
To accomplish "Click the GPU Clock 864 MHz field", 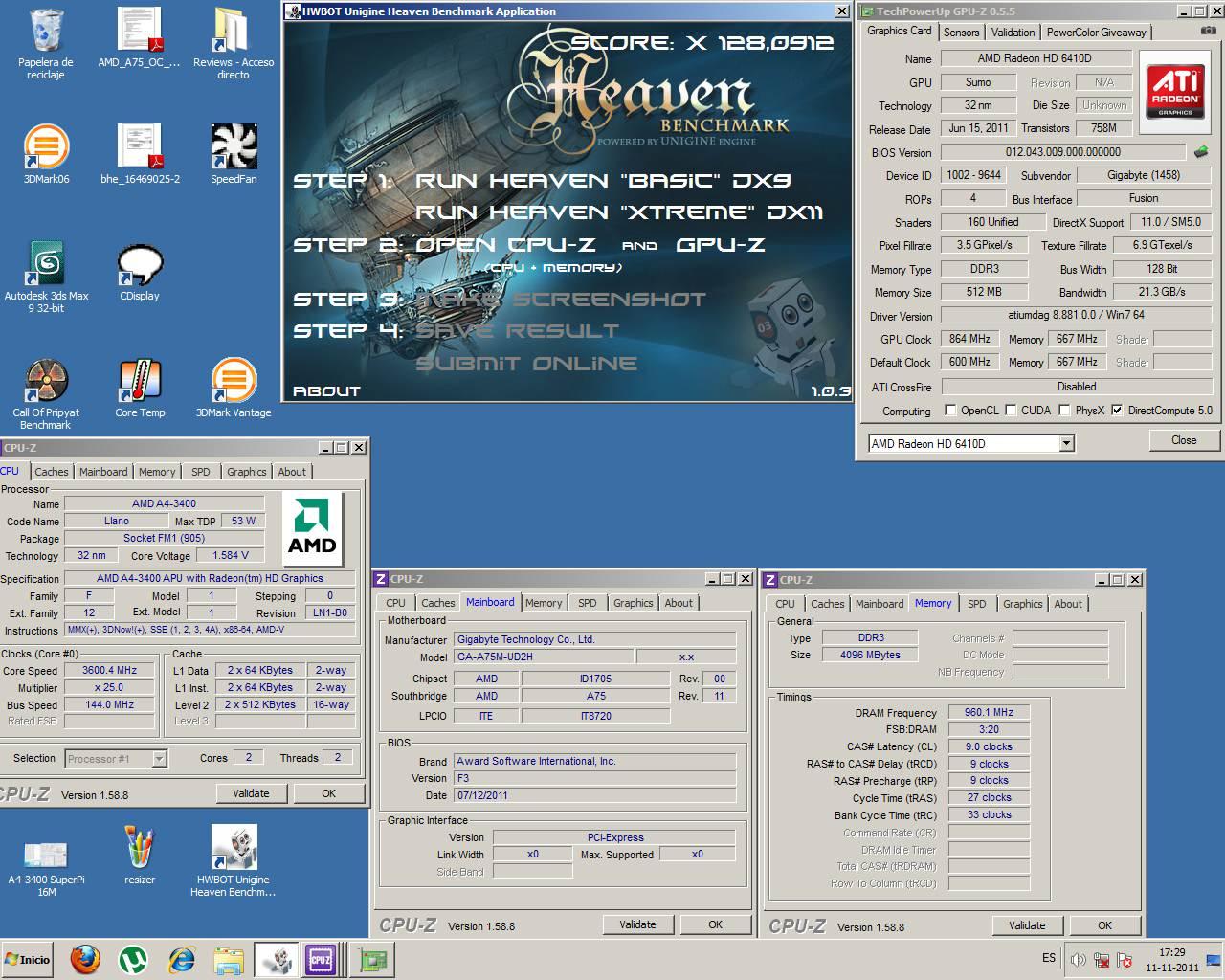I will [970, 339].
